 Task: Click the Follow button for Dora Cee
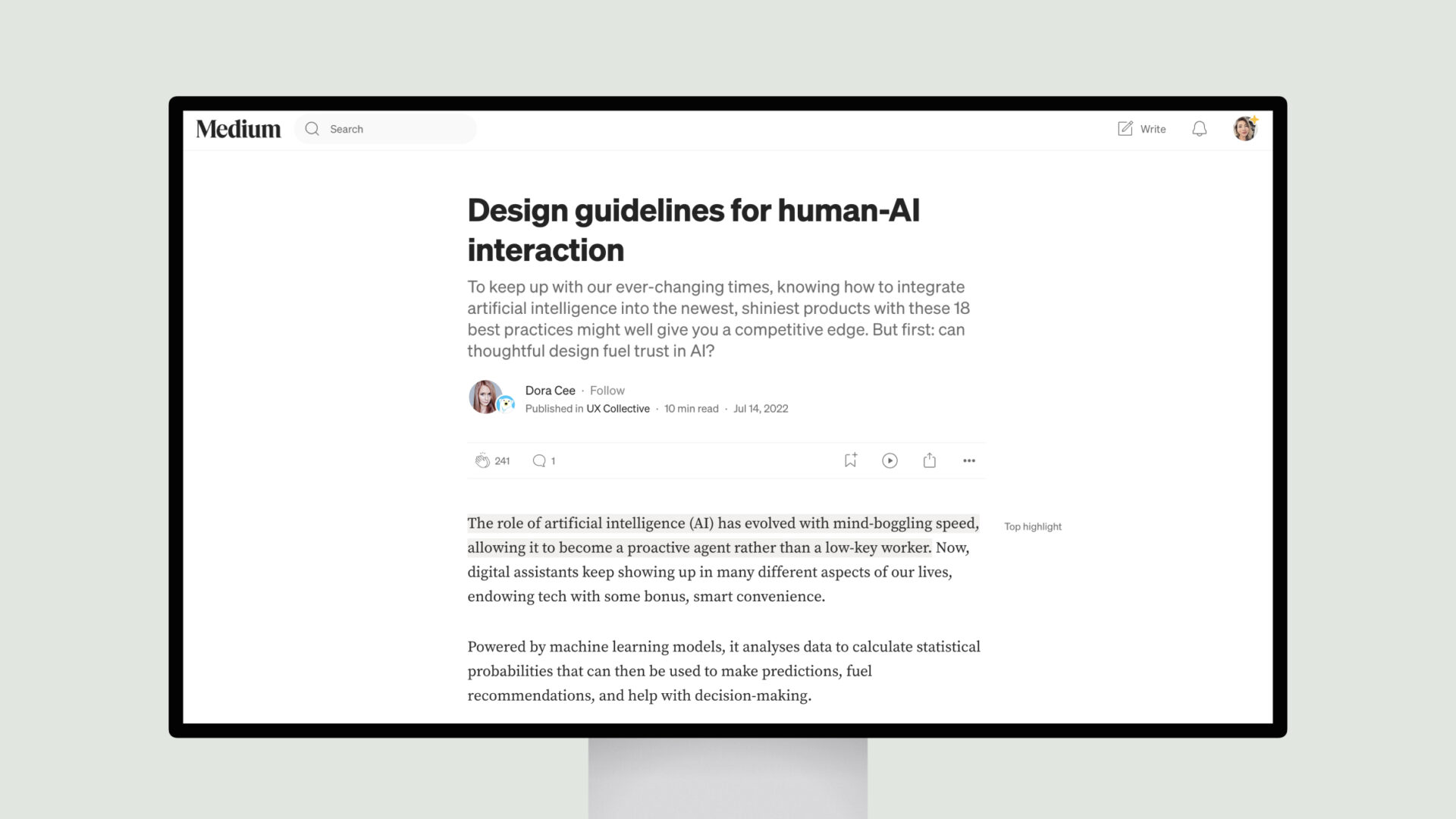[x=607, y=390]
